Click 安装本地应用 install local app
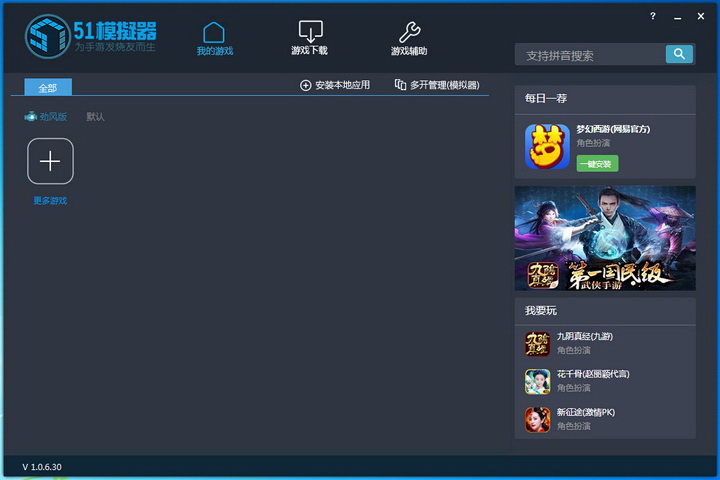 [335, 85]
